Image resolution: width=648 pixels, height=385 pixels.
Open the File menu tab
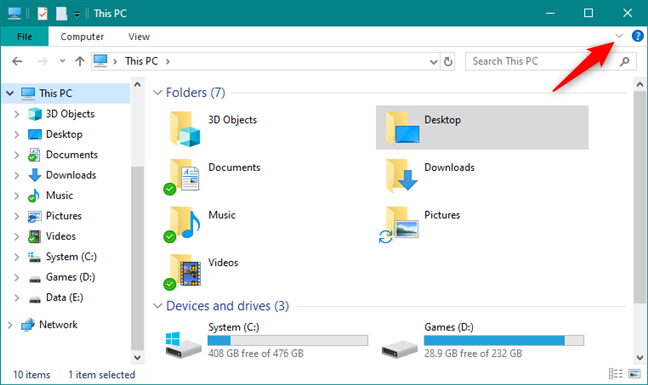[24, 36]
